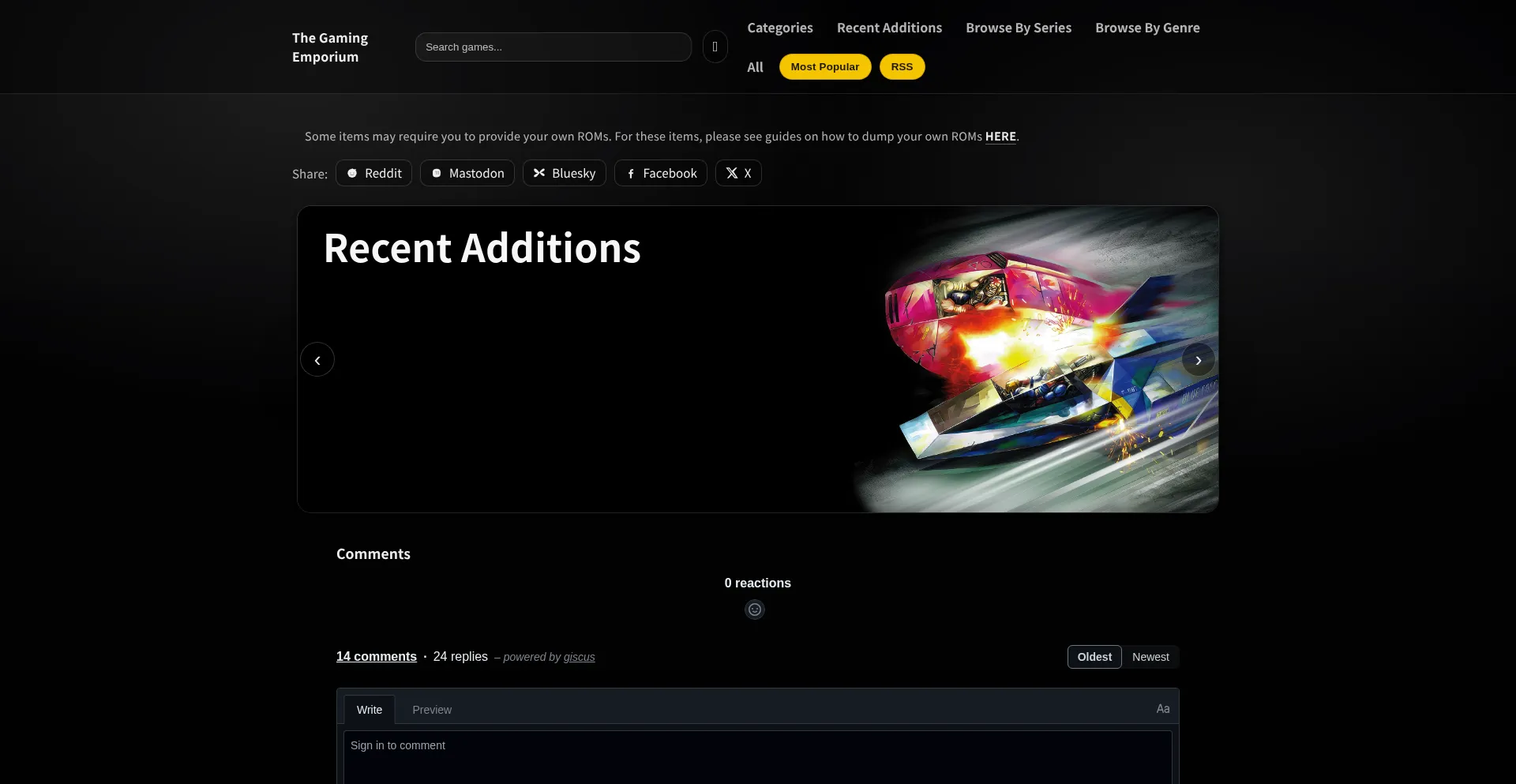The height and width of the screenshot is (784, 1516).
Task: Select the 24 replies text
Action: coord(460,656)
